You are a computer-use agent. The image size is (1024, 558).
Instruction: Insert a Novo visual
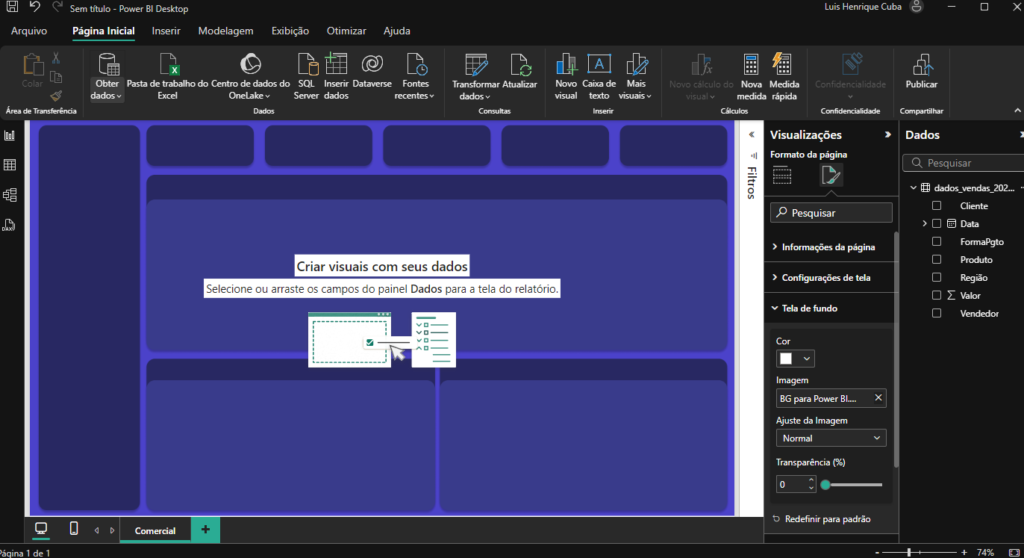pyautogui.click(x=566, y=77)
